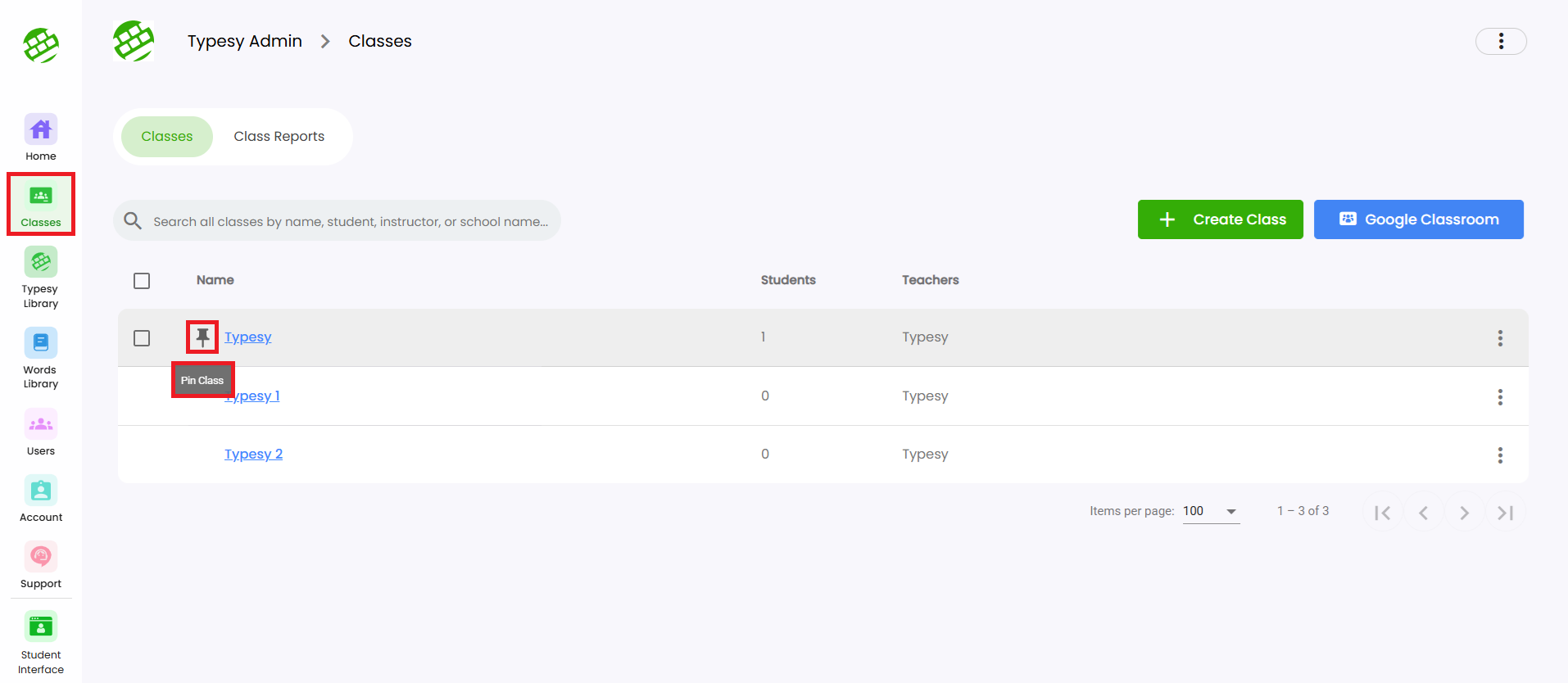Open the Typesy 2 class link

(x=253, y=454)
